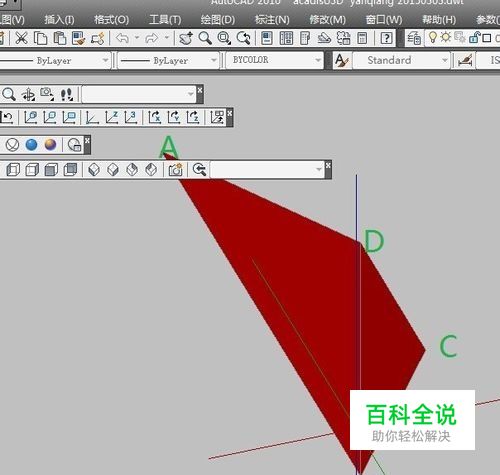Image resolution: width=500 pixels, height=475 pixels.
Task: Select the 3D Hidden visual style icon
Action: tap(12, 145)
